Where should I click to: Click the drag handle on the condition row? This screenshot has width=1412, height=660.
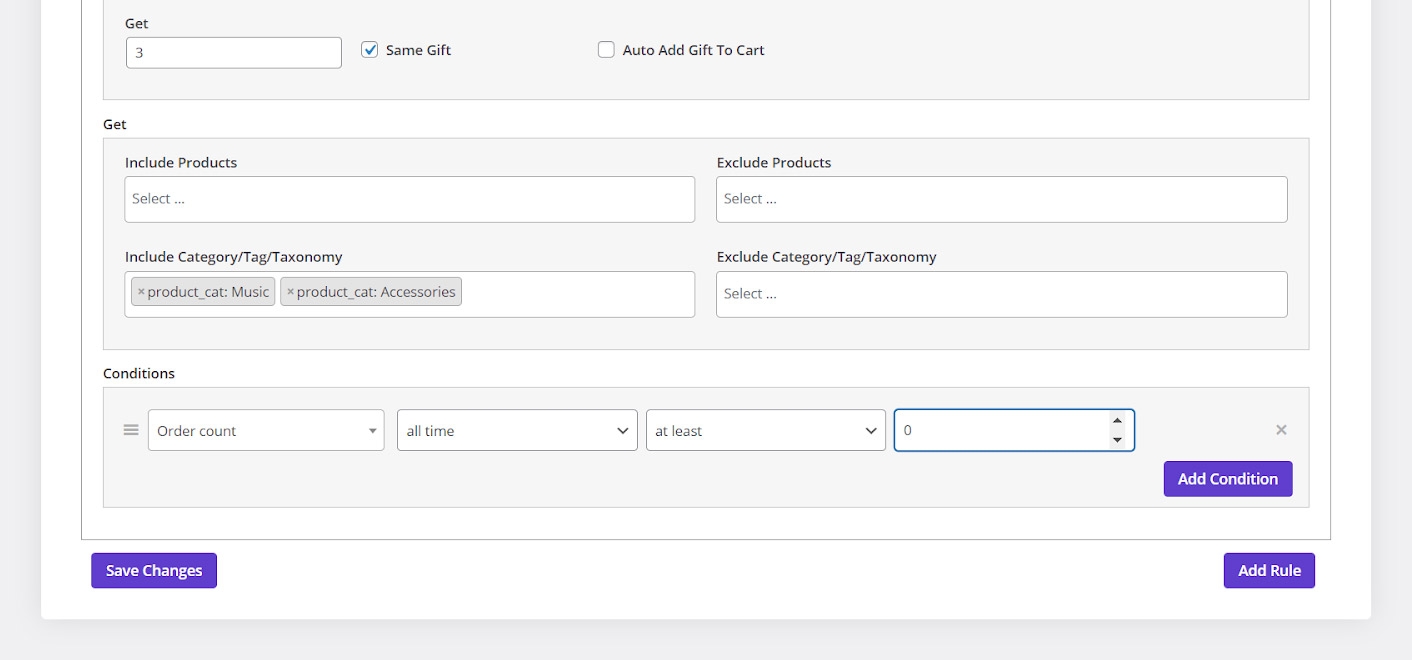click(131, 430)
